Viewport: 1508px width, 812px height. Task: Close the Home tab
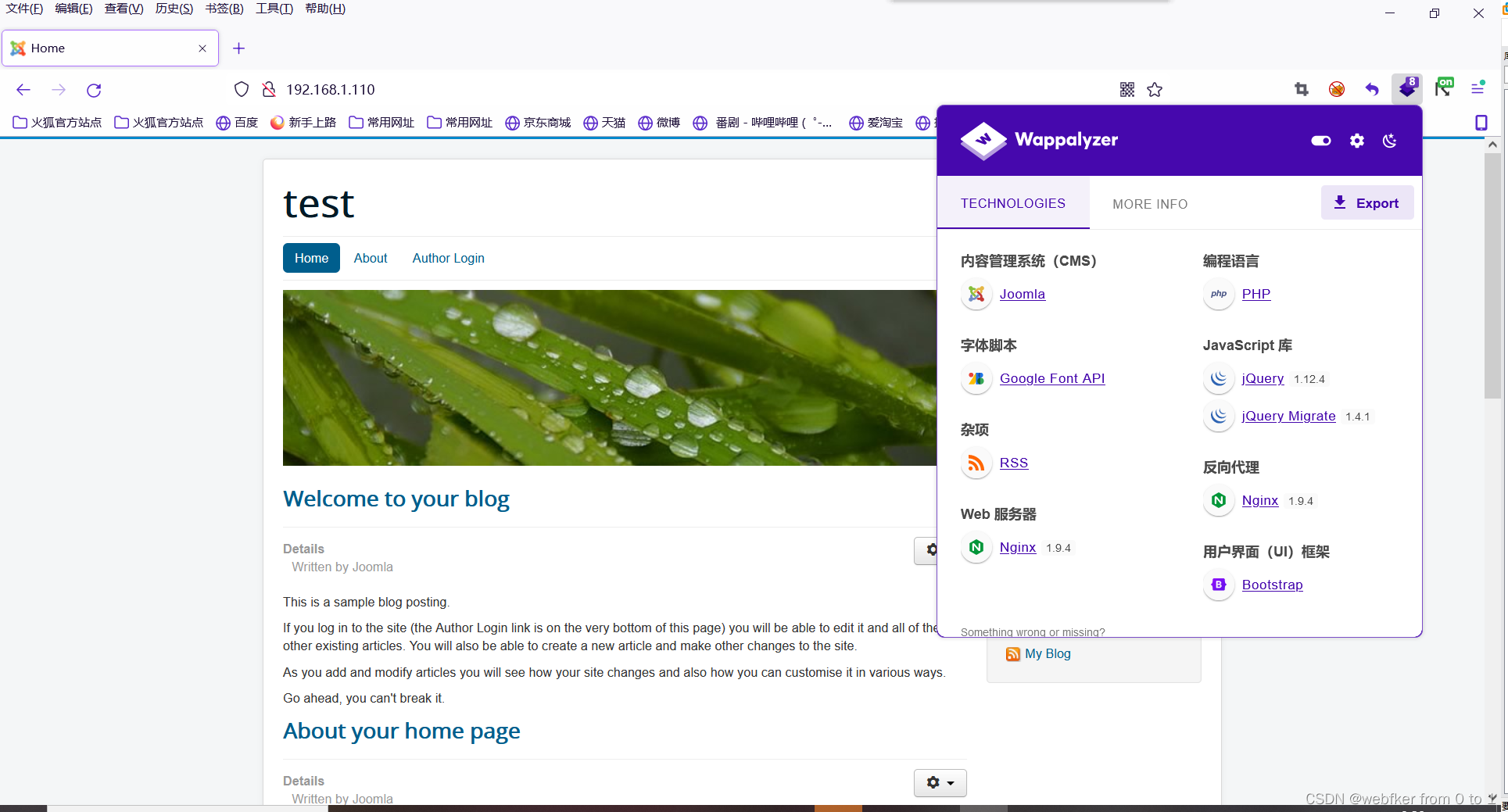click(x=202, y=48)
